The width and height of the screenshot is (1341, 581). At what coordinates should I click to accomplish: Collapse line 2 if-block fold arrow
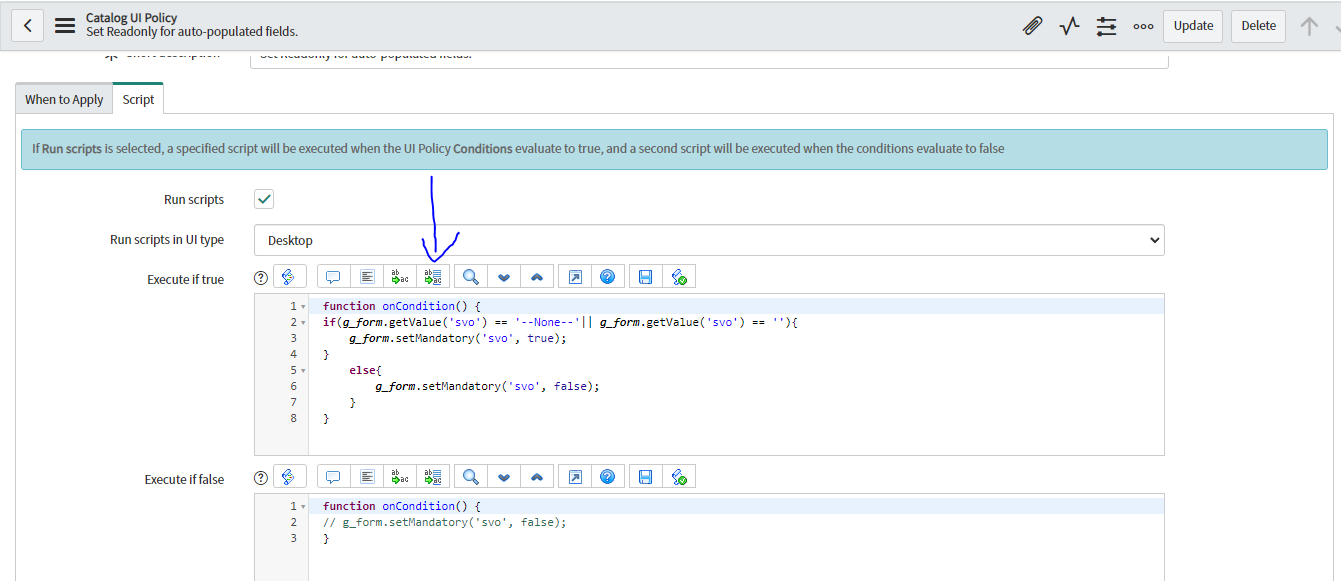pyautogui.click(x=303, y=322)
